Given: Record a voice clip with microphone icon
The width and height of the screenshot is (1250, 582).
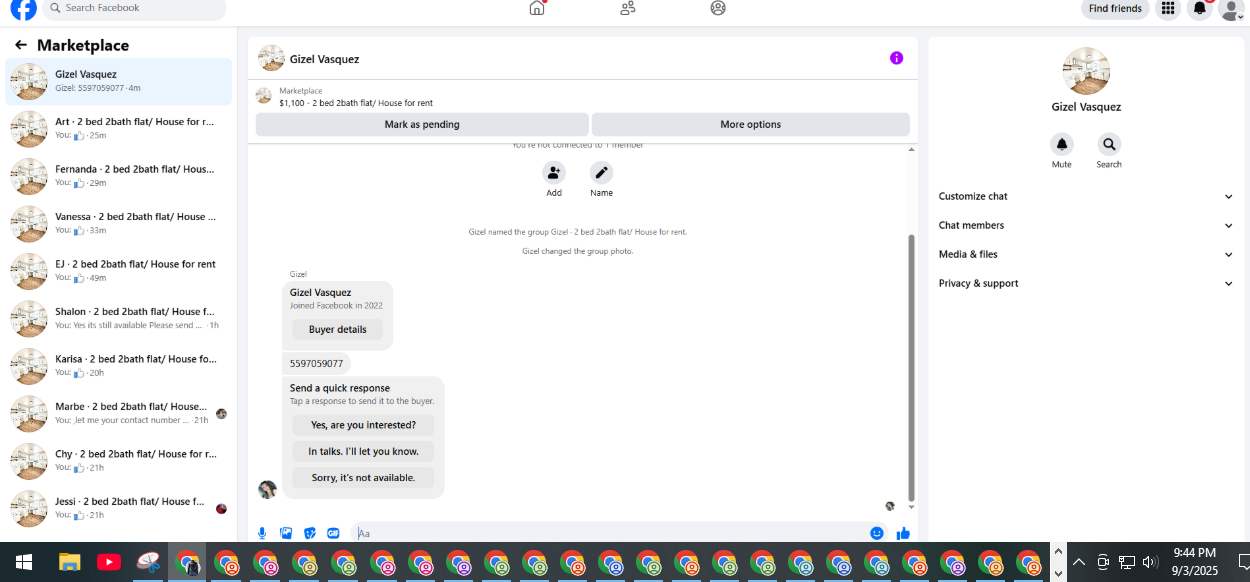Looking at the screenshot, I should tap(262, 534).
